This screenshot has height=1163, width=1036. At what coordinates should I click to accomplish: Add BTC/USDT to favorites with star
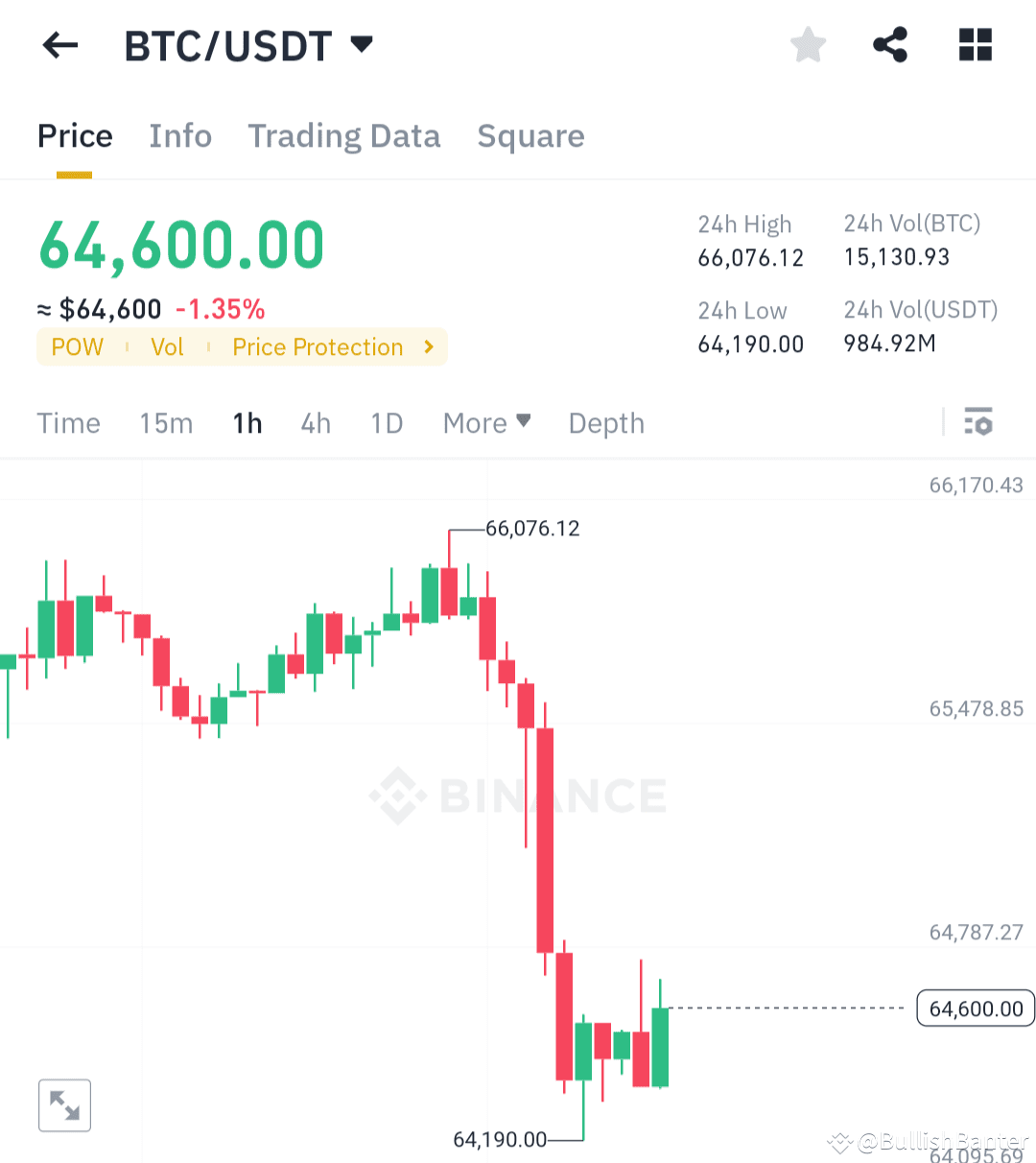coord(808,45)
